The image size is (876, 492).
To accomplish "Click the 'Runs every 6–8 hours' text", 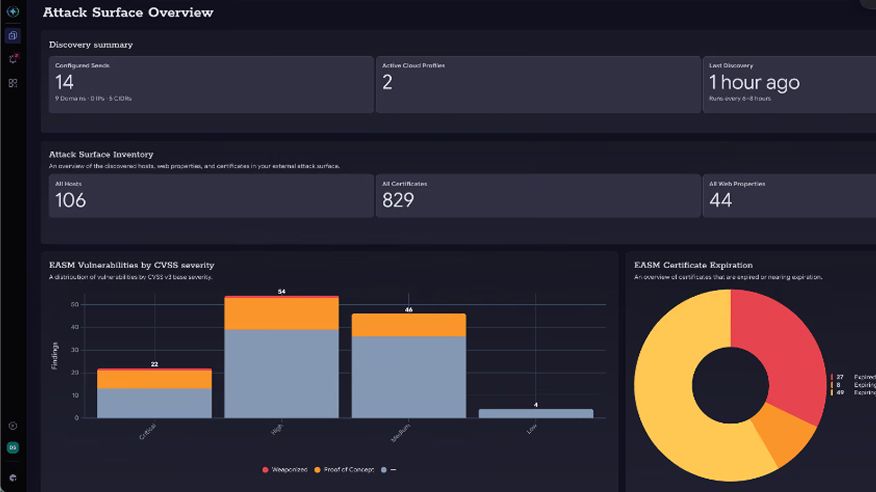I will tap(740, 98).
